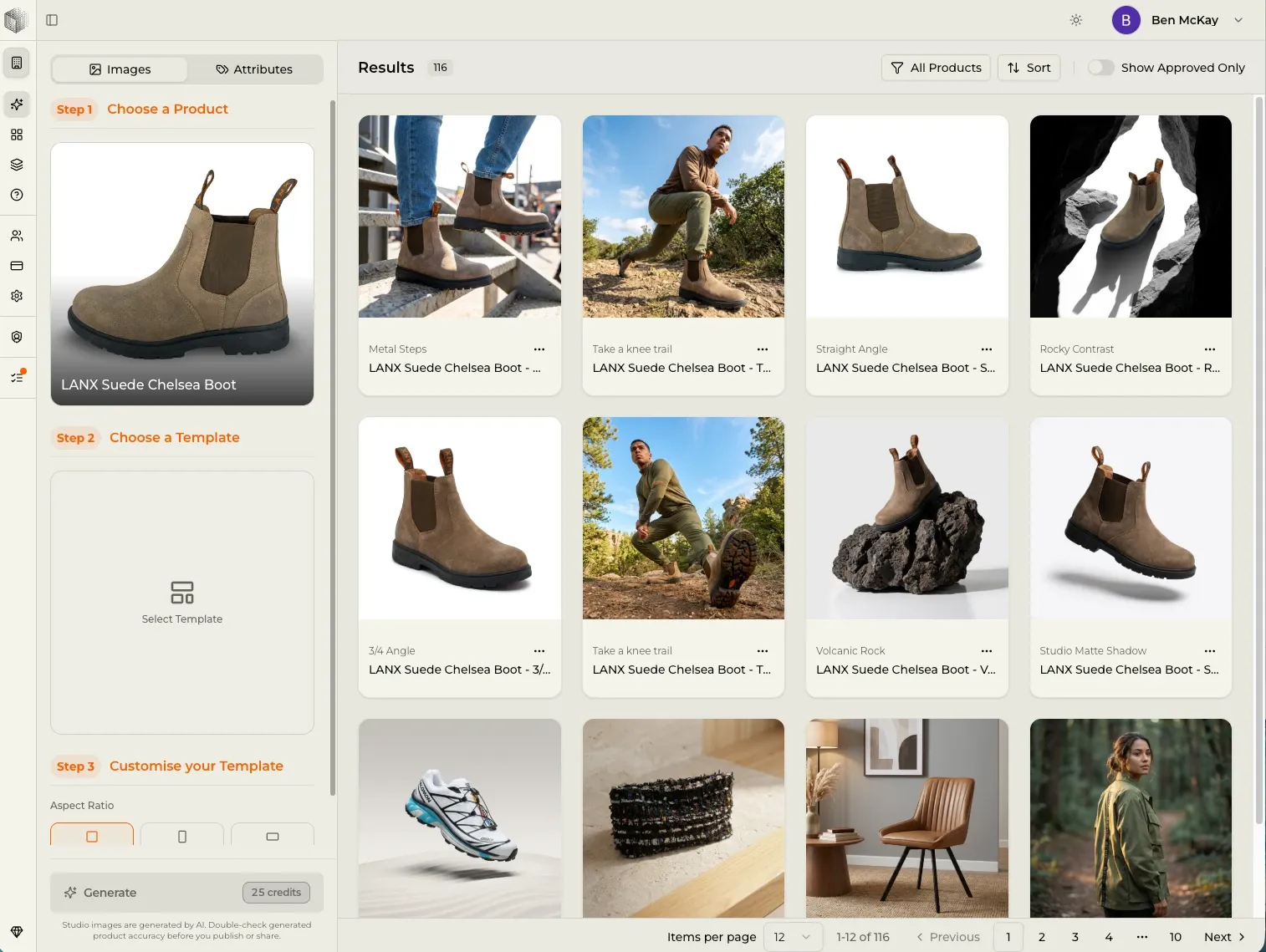Screen dimensions: 1266x952
Task: Click the Generate button
Action: [x=186, y=893]
